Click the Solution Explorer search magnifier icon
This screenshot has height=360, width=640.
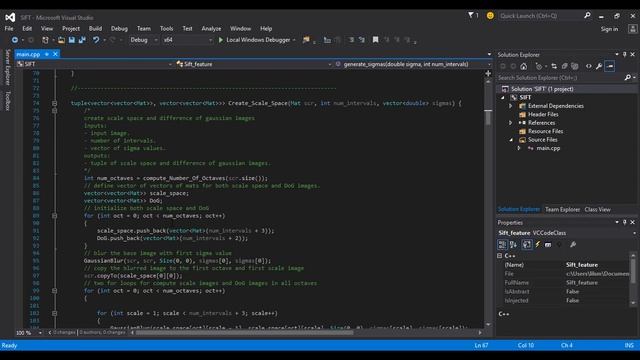click(x=628, y=78)
